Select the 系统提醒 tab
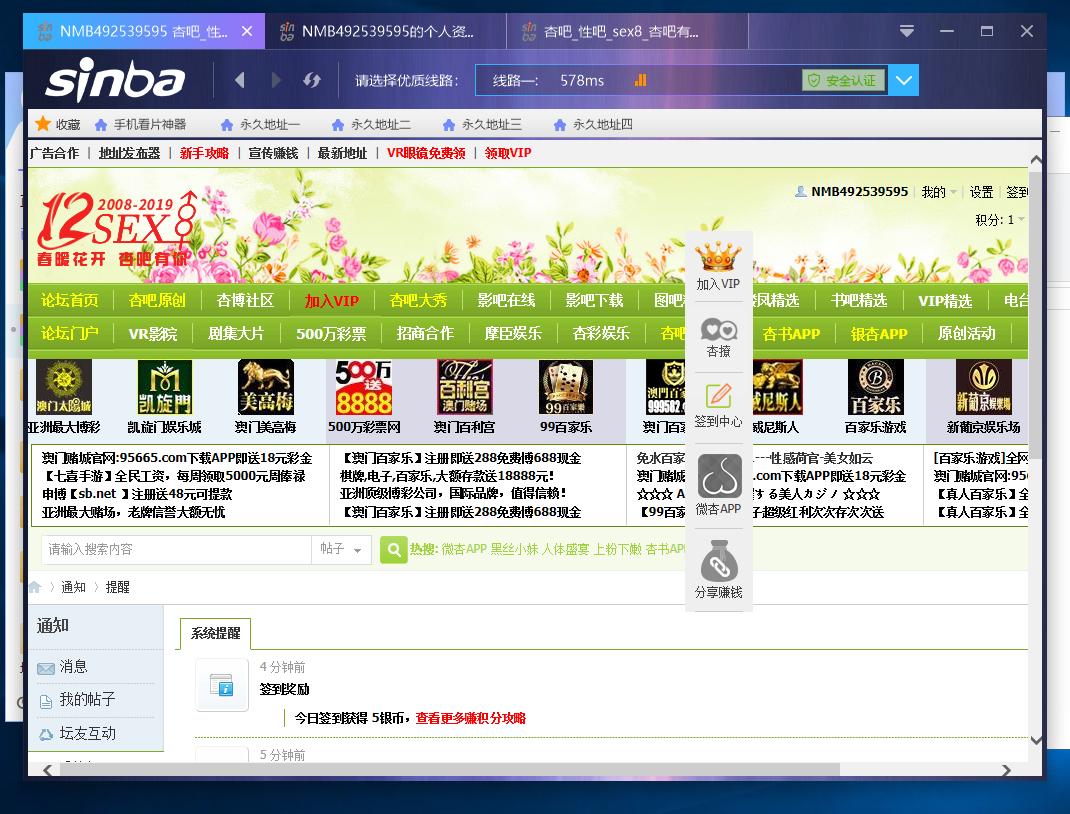This screenshot has width=1070, height=814. (x=216, y=633)
